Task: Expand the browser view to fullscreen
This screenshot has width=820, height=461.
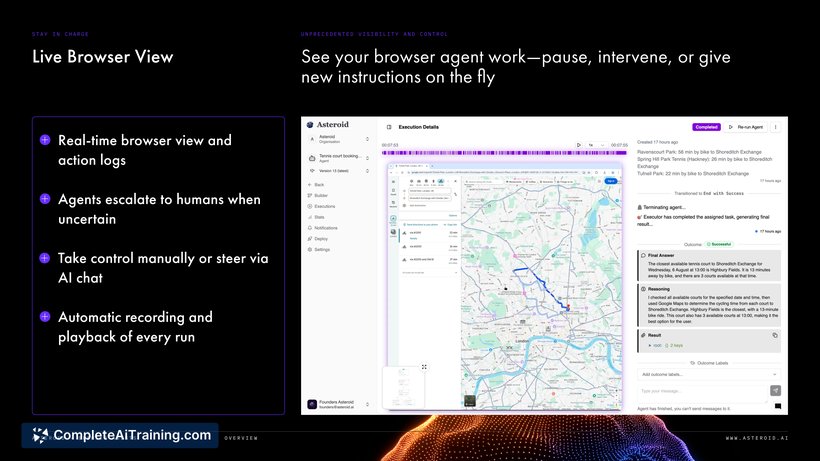Action: point(424,367)
